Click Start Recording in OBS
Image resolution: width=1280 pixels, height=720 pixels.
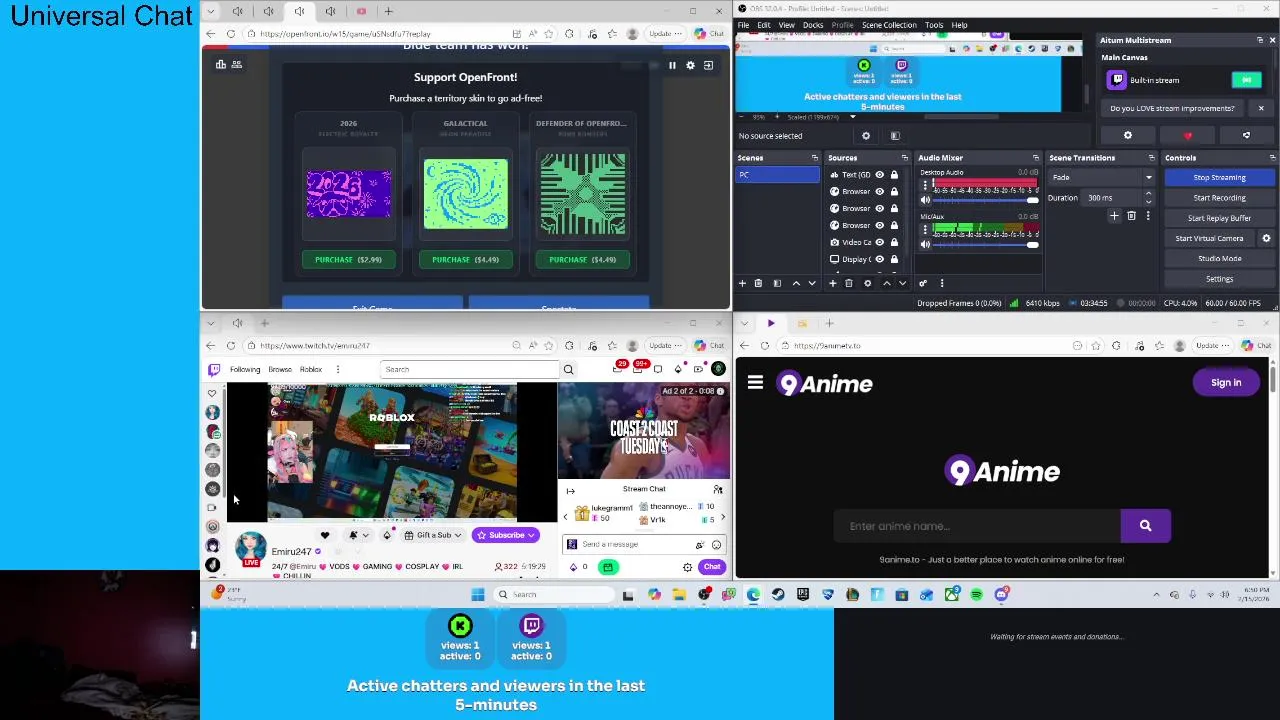point(1219,198)
